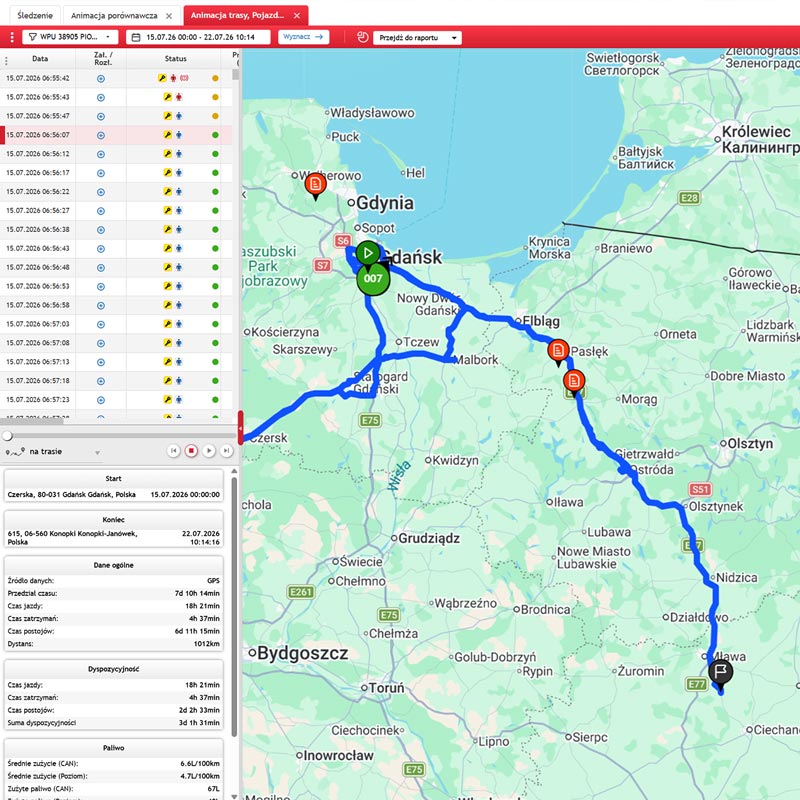Viewport: 800px width, 800px height.
Task: Click the animation progress slider handle
Action: [7, 436]
